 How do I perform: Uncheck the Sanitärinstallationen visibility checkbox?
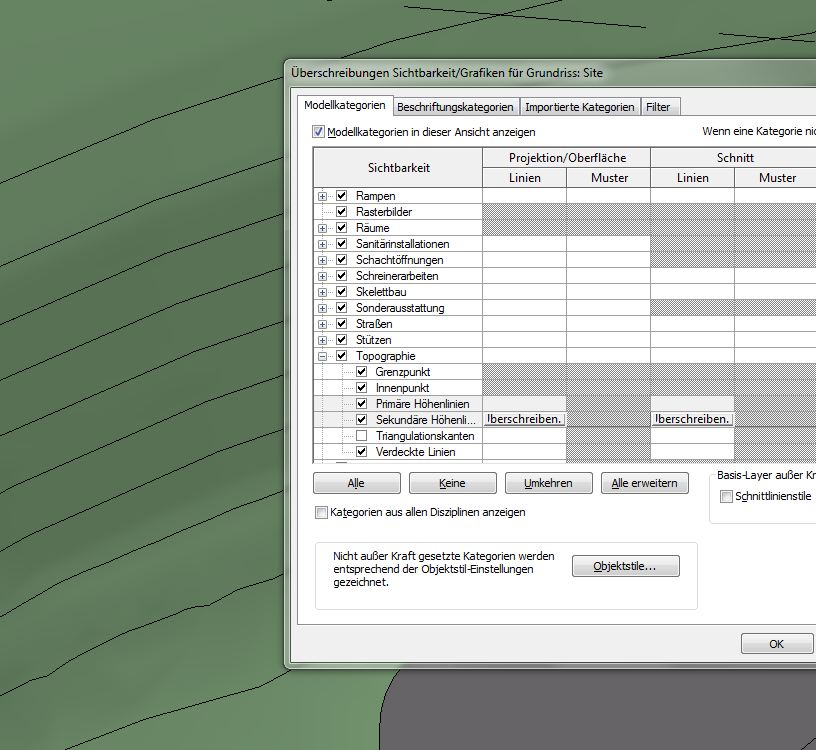(341, 244)
